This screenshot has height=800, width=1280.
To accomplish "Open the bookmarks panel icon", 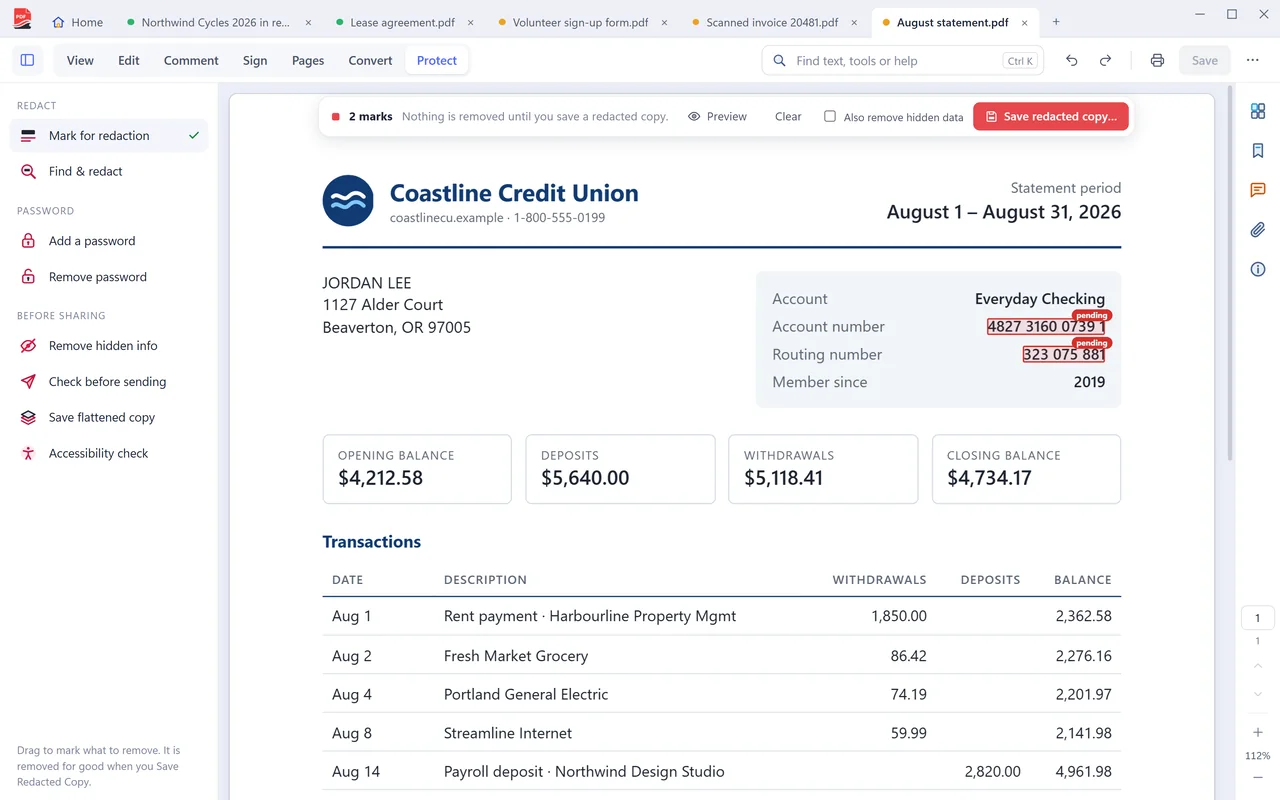I will click(1258, 151).
